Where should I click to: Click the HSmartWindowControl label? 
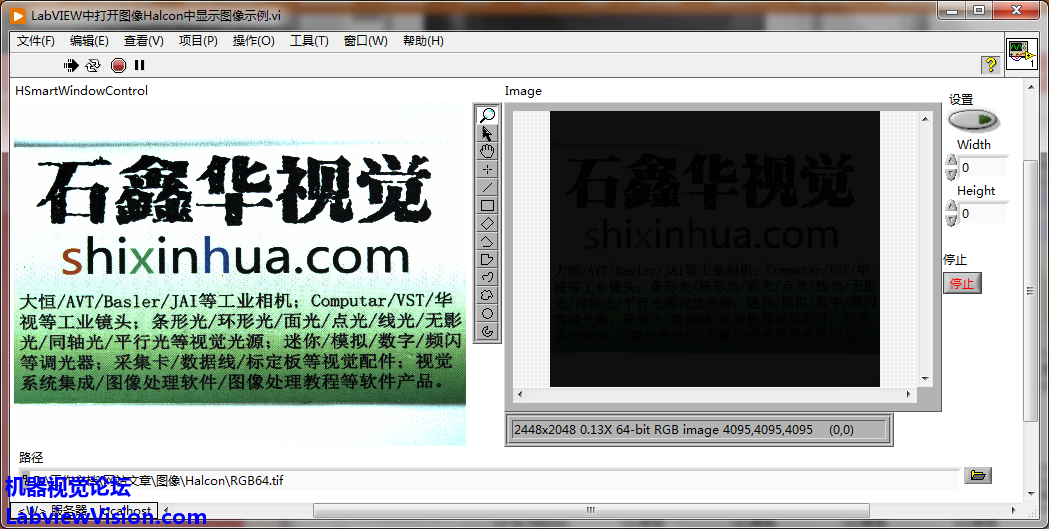point(82,91)
